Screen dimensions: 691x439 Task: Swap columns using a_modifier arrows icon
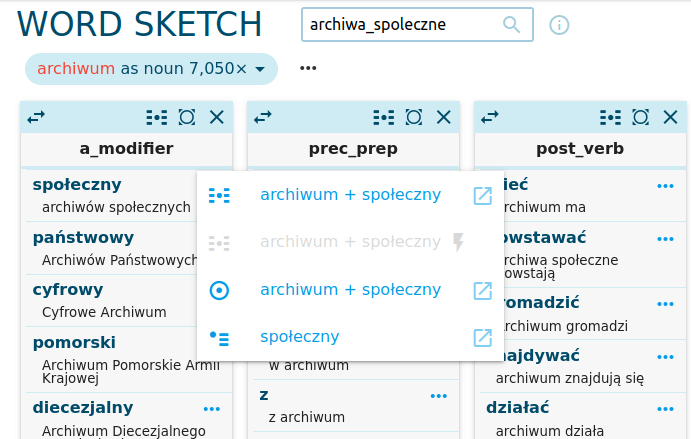point(36,117)
